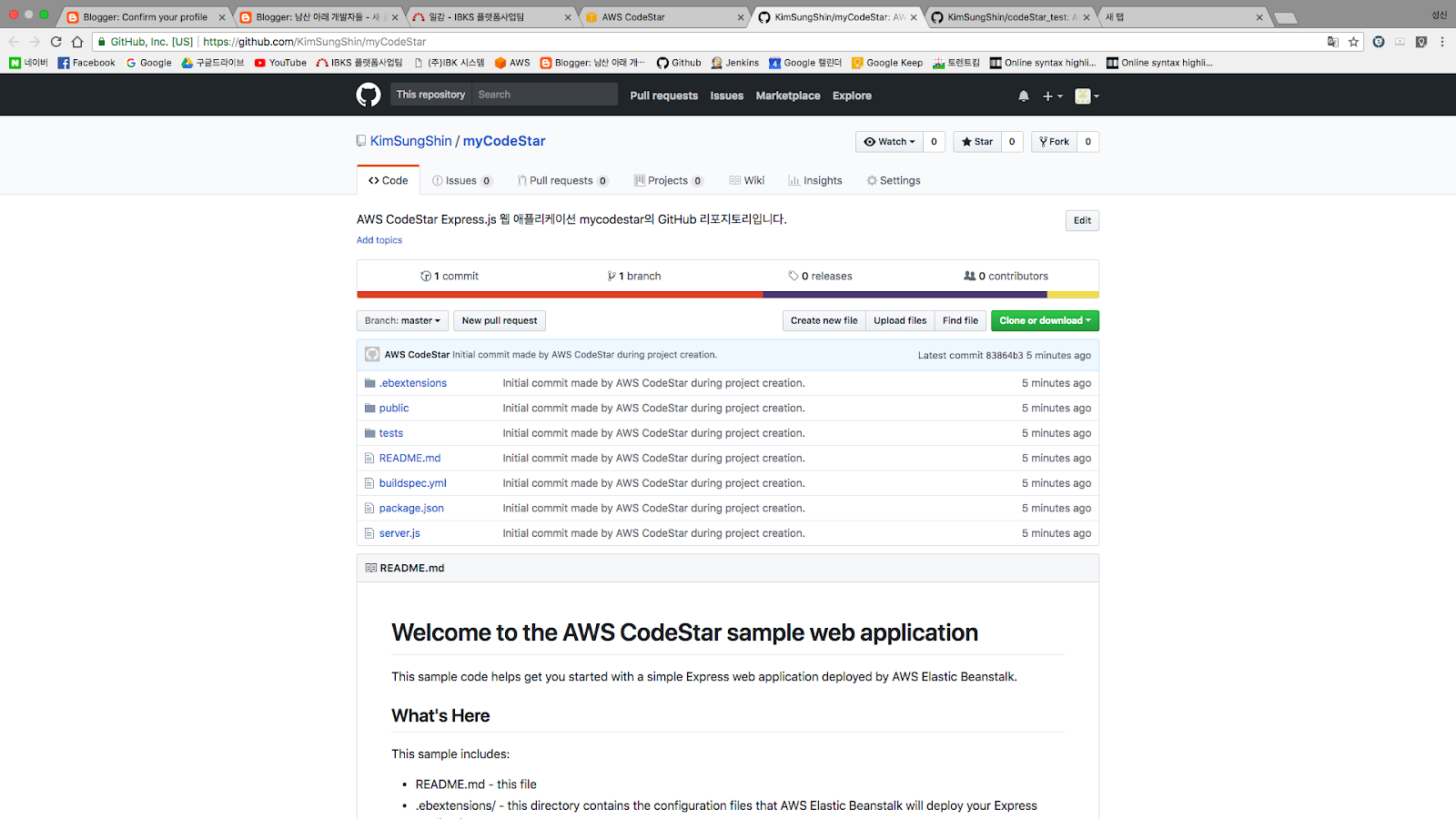Open the Settings tab
1456x819 pixels.
click(894, 180)
